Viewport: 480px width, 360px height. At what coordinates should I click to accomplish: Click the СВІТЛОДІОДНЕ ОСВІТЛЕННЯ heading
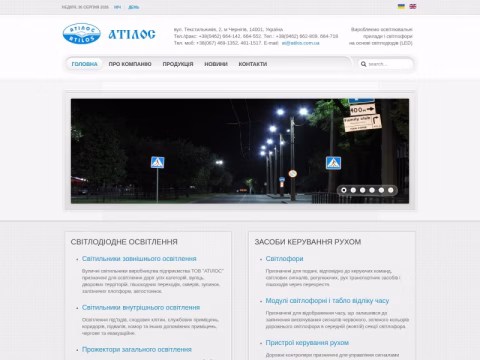point(124,242)
